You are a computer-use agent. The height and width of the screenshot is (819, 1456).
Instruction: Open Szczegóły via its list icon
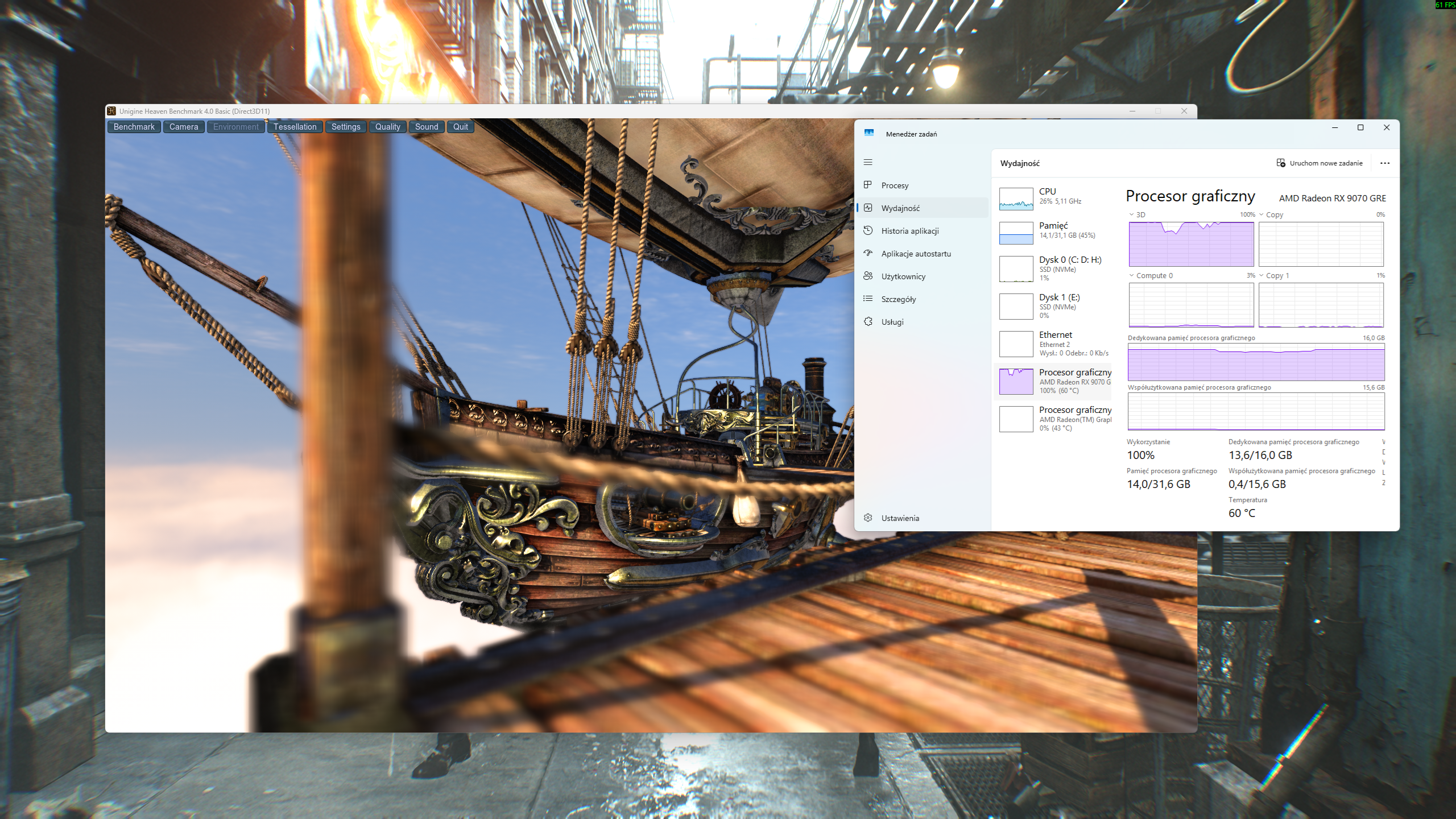coord(868,299)
